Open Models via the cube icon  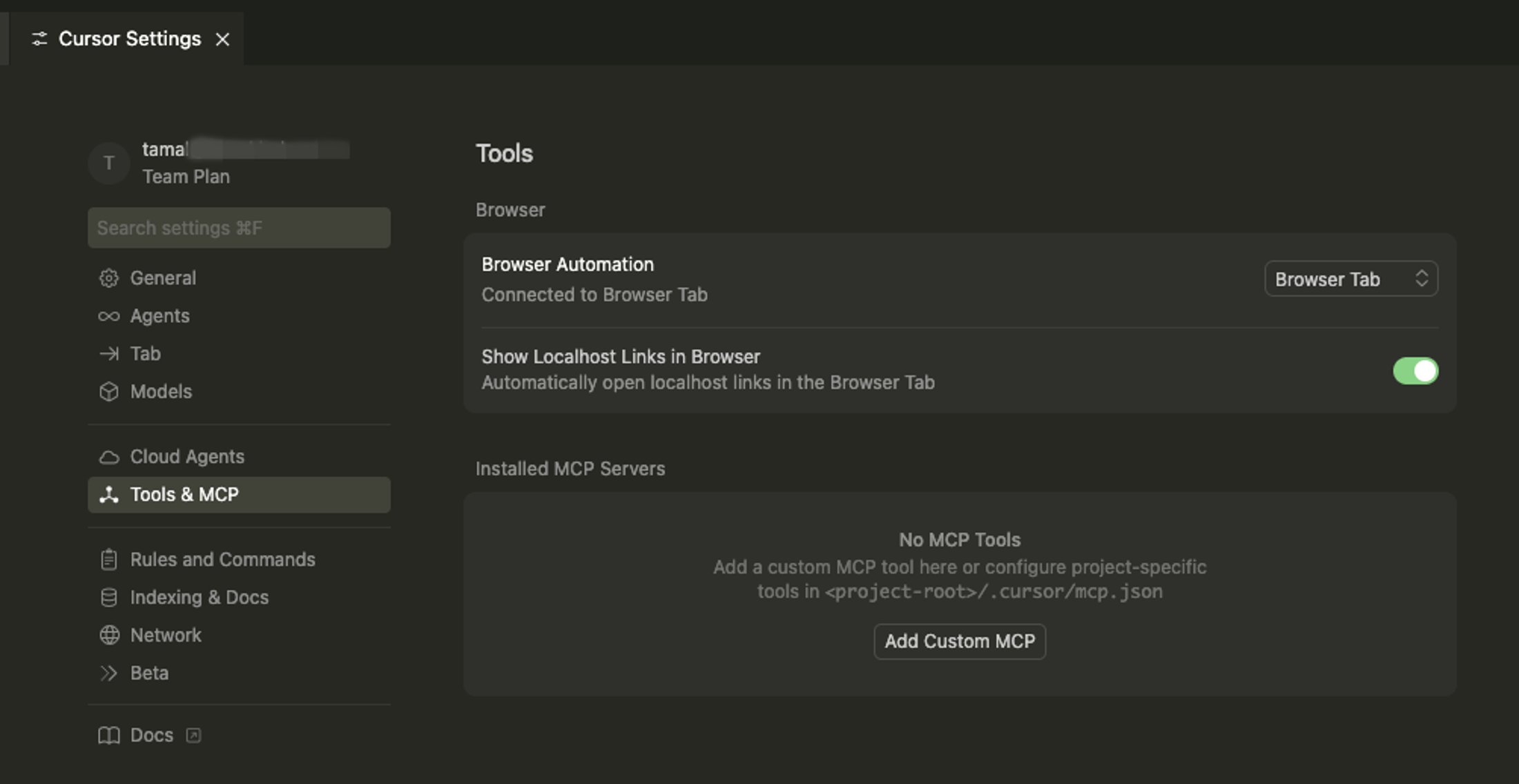pyautogui.click(x=108, y=391)
